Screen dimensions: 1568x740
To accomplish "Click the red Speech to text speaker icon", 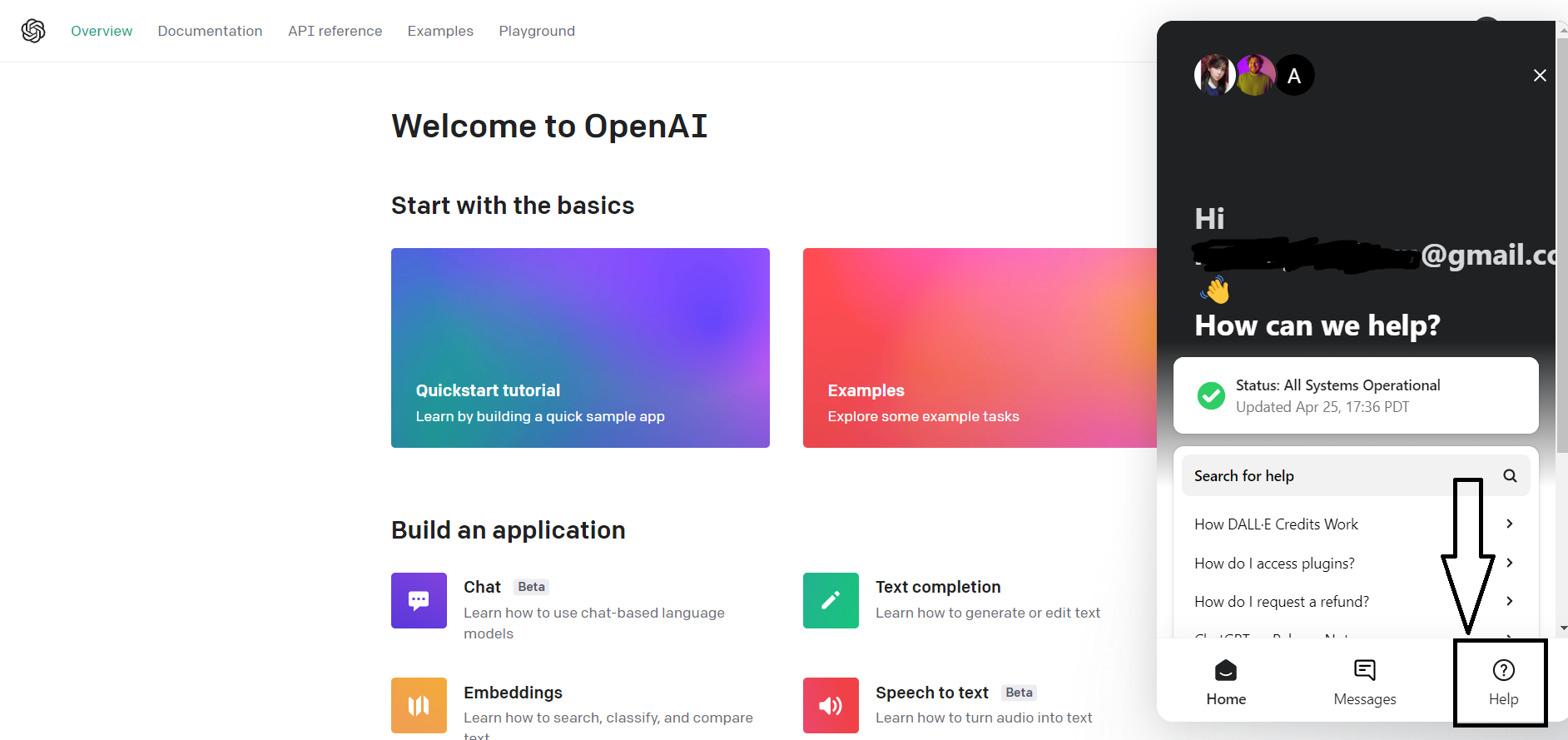I will point(831,705).
